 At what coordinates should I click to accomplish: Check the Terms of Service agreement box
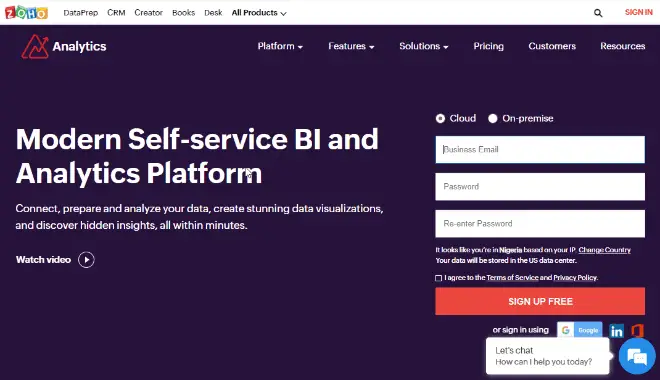coord(439,278)
